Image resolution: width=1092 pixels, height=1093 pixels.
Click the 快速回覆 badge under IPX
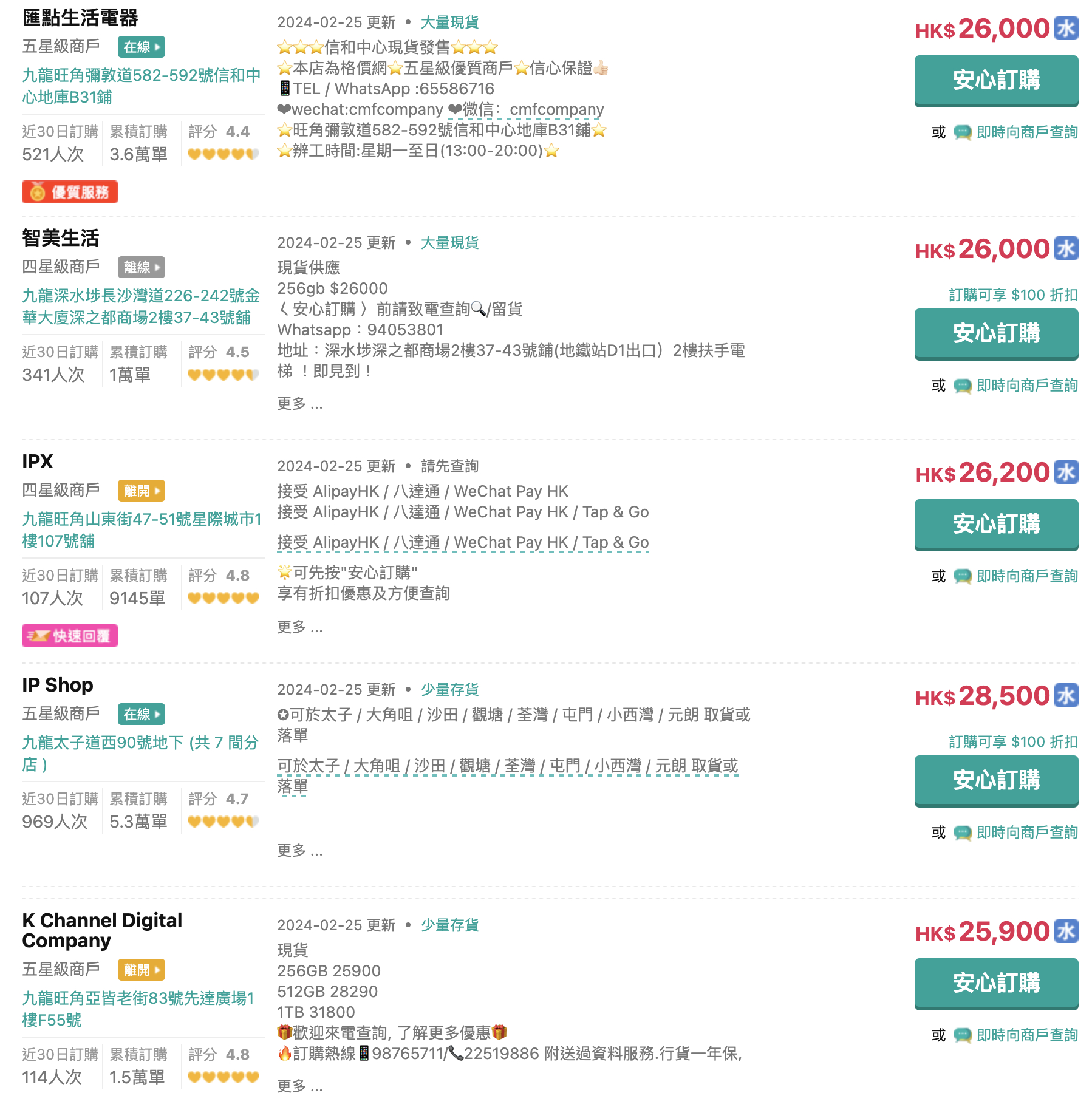tap(70, 636)
